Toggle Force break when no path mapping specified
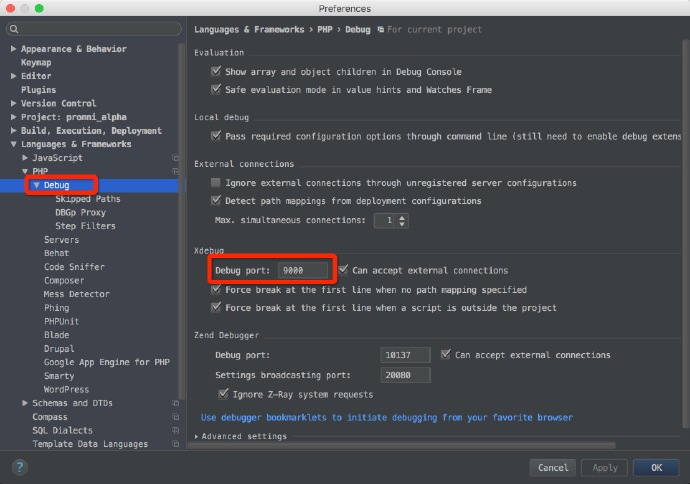 point(216,289)
